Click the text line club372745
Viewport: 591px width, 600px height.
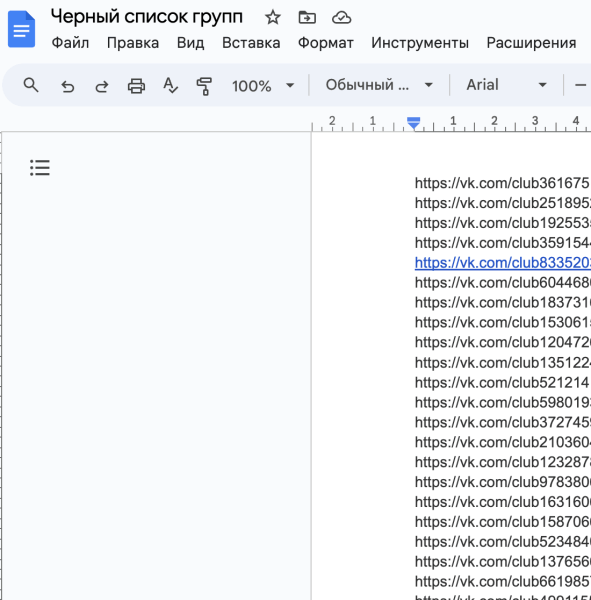pyautogui.click(x=503, y=422)
